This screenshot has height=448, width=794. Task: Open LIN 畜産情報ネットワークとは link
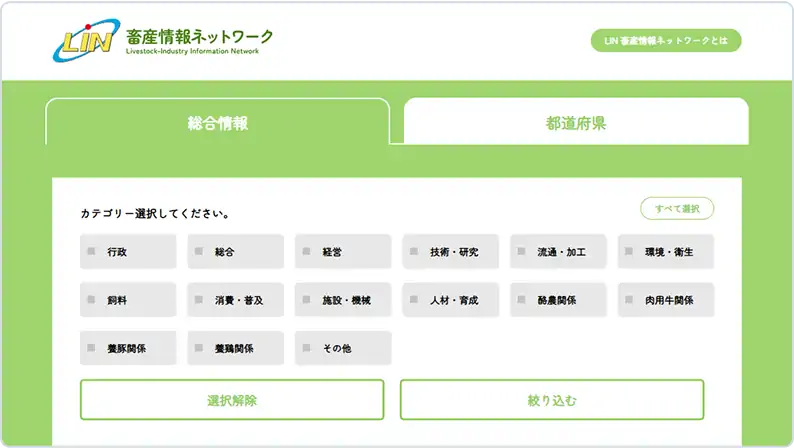click(x=666, y=41)
